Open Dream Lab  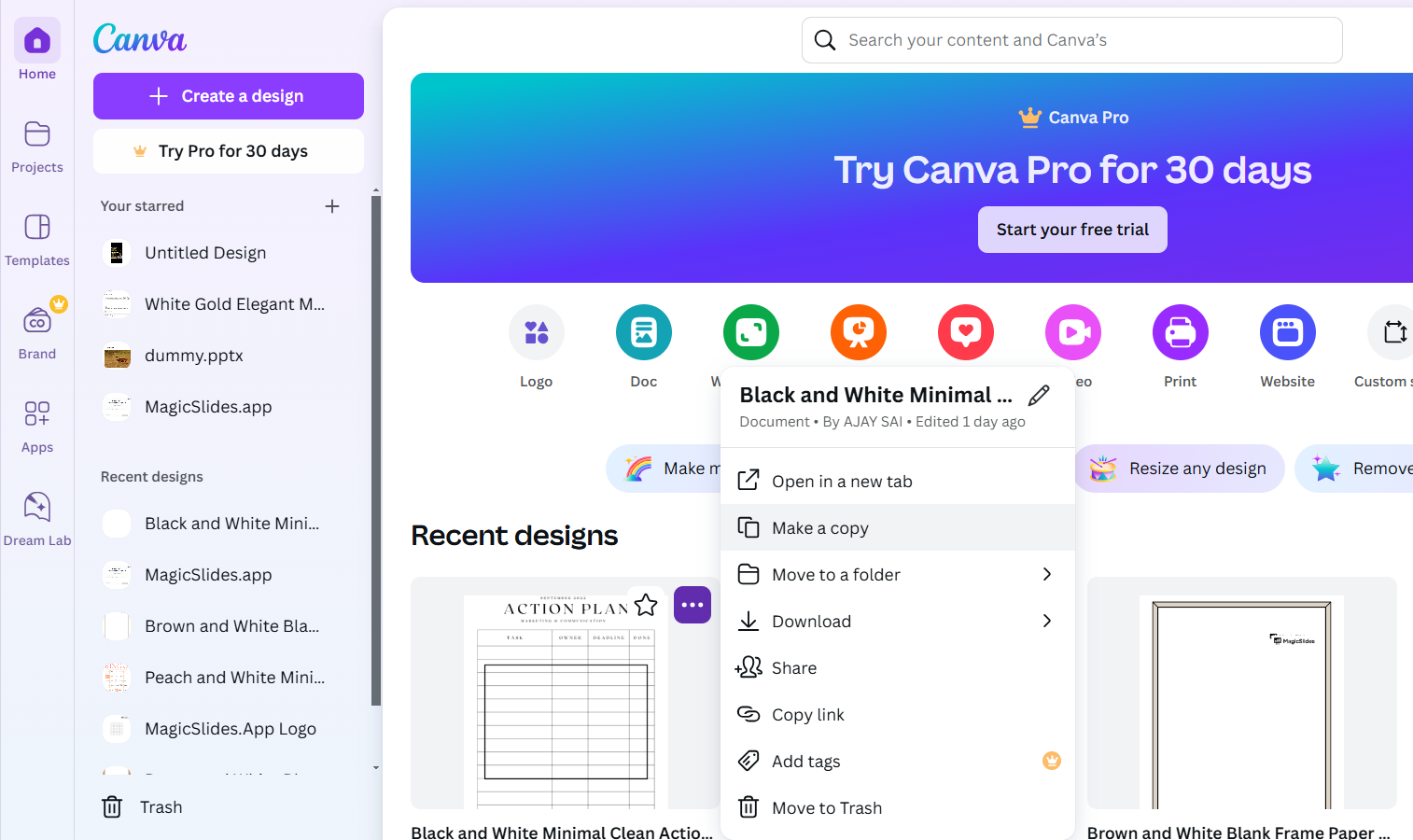(x=37, y=521)
